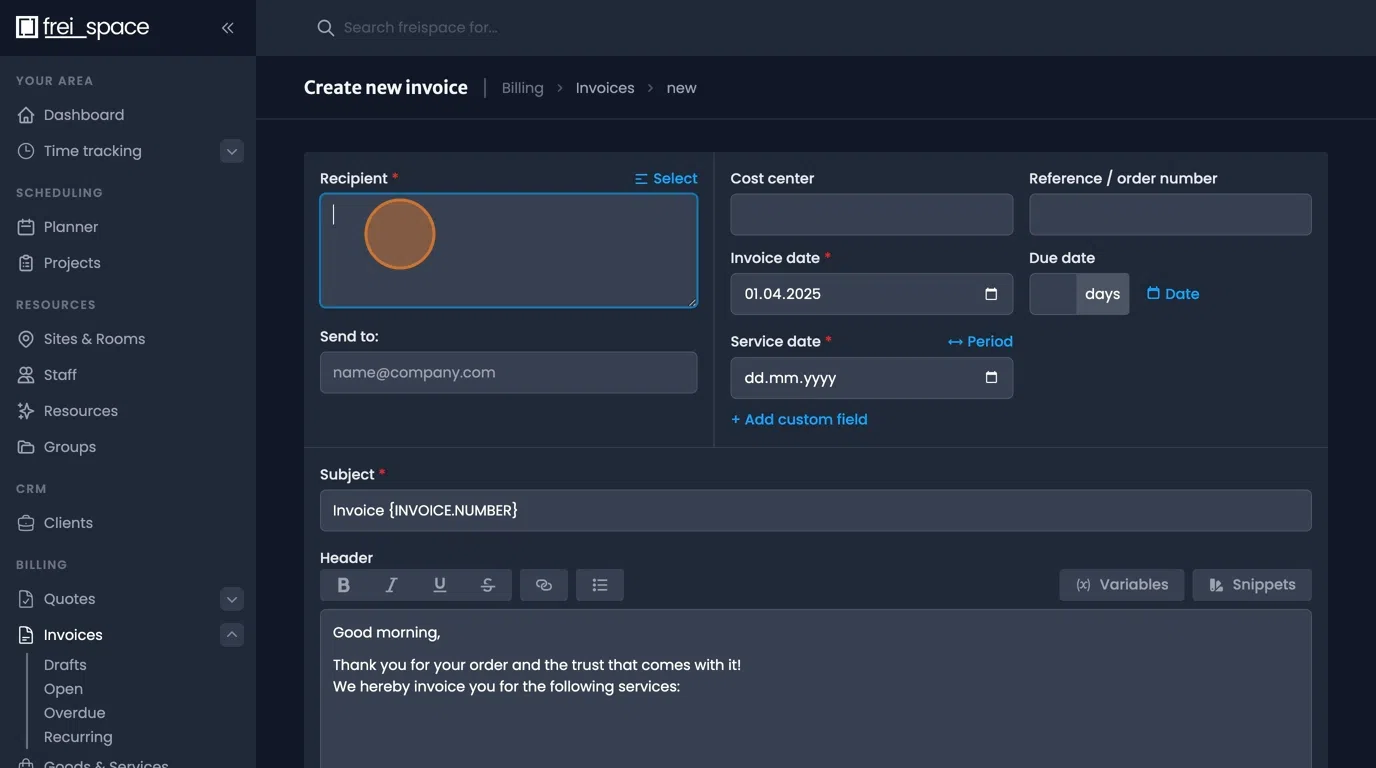Screen dimensions: 1376x768
Task: Open the Service date calendar picker
Action: [x=990, y=378]
